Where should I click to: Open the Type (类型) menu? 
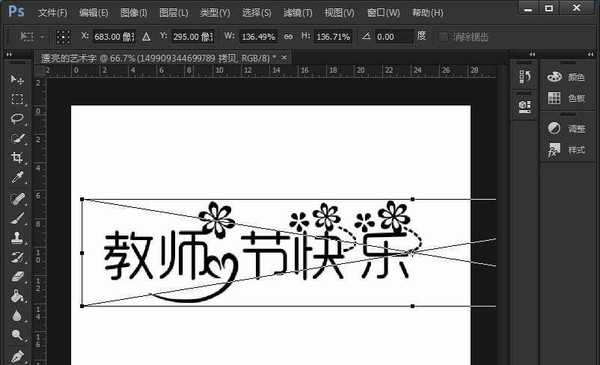(215, 13)
